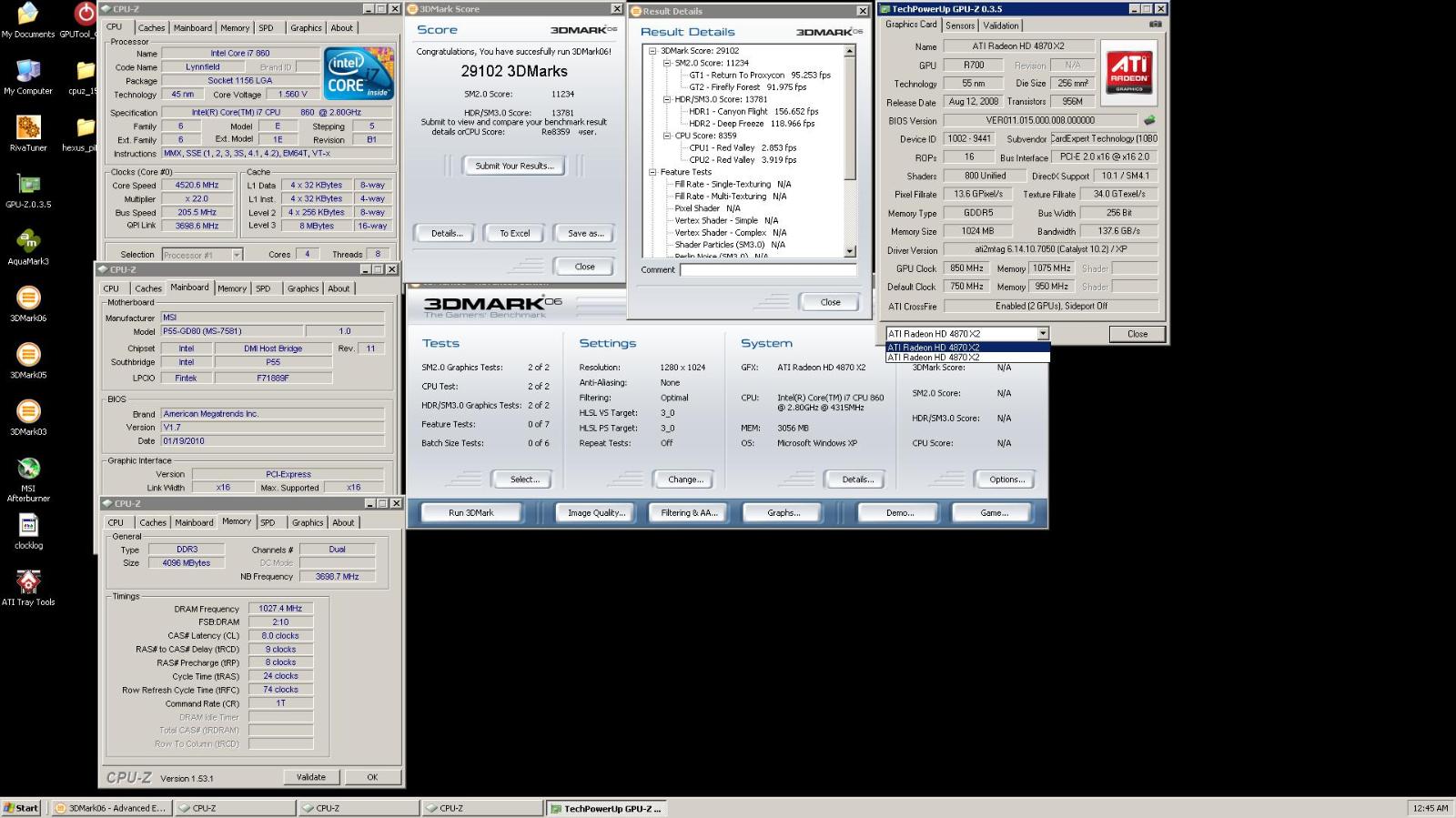This screenshot has height=818, width=1456.
Task: Open the Processor #1 selection dropdown in CPU-Z
Action: point(237,255)
